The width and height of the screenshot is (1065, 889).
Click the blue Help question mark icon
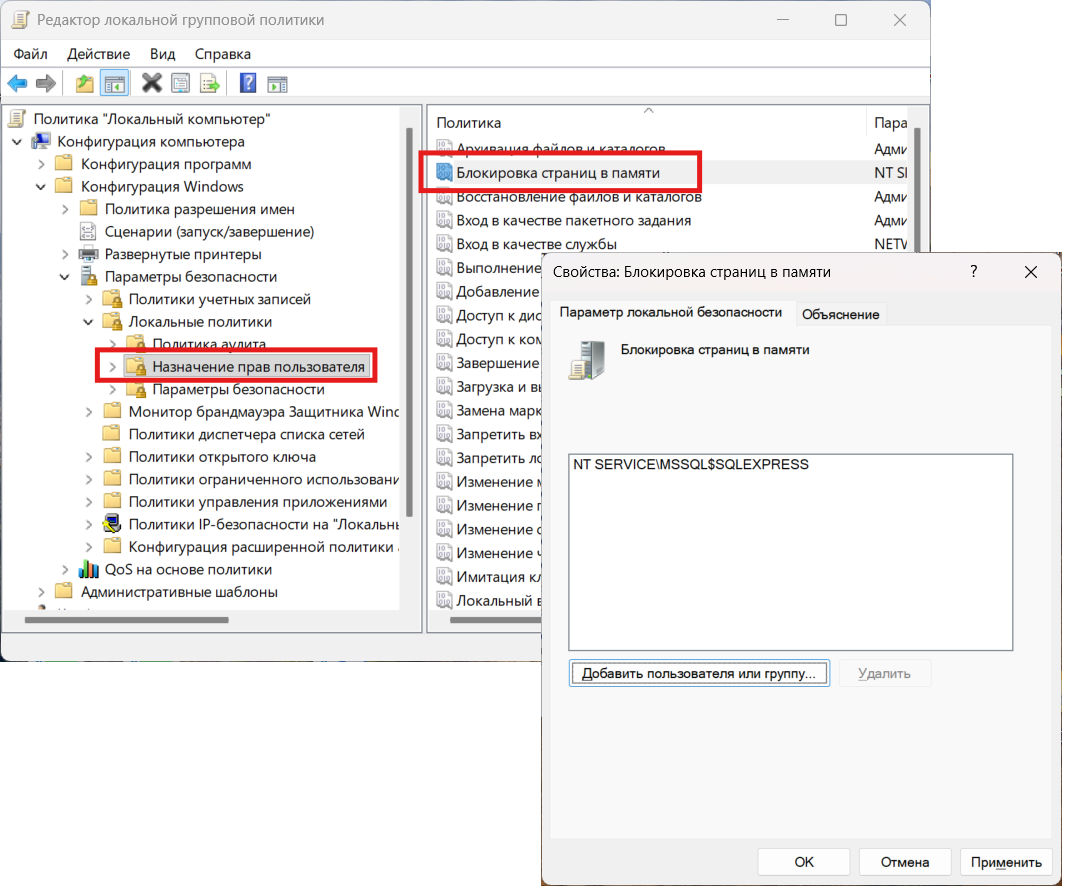pos(248,83)
